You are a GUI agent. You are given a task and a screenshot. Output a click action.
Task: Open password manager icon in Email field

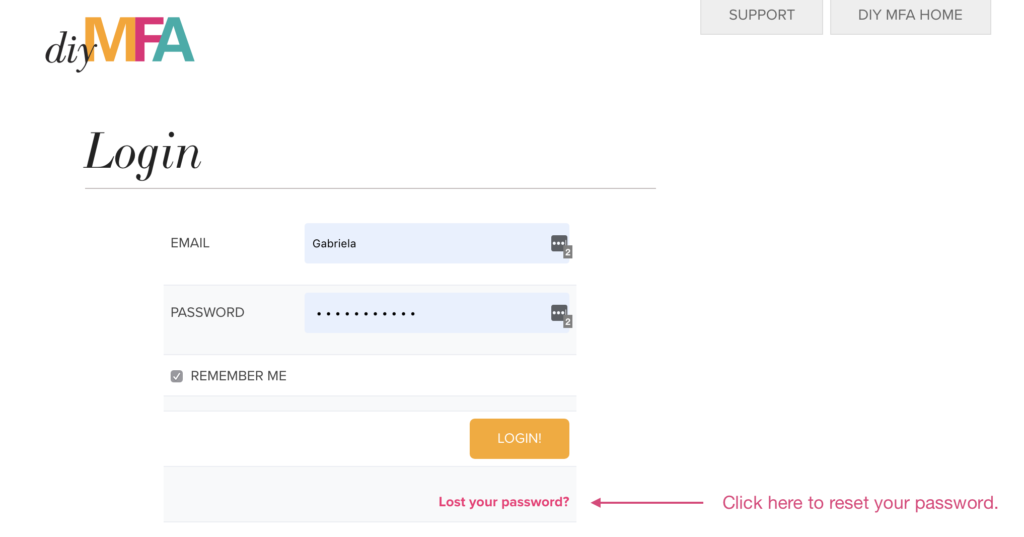pyautogui.click(x=558, y=243)
